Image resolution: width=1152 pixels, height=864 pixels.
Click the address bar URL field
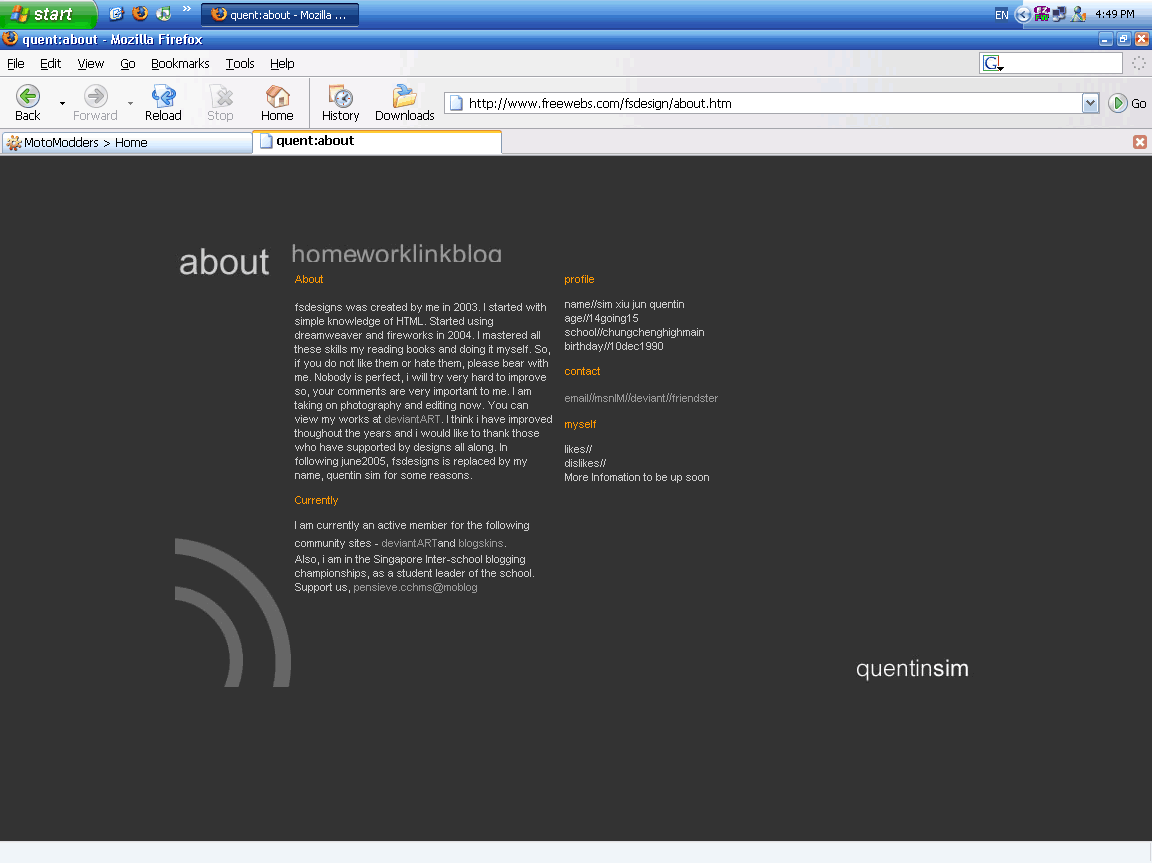pos(771,104)
